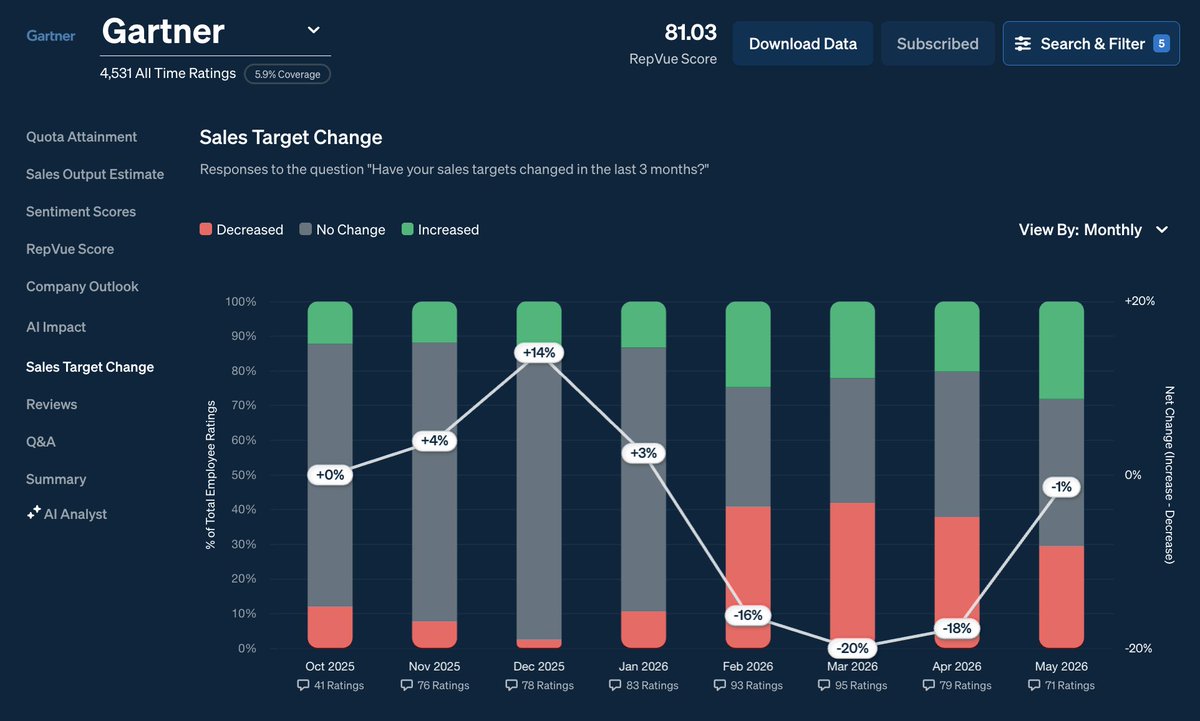This screenshot has width=1200, height=721.
Task: Click the comment icon under Dec 2025
Action: click(x=511, y=685)
